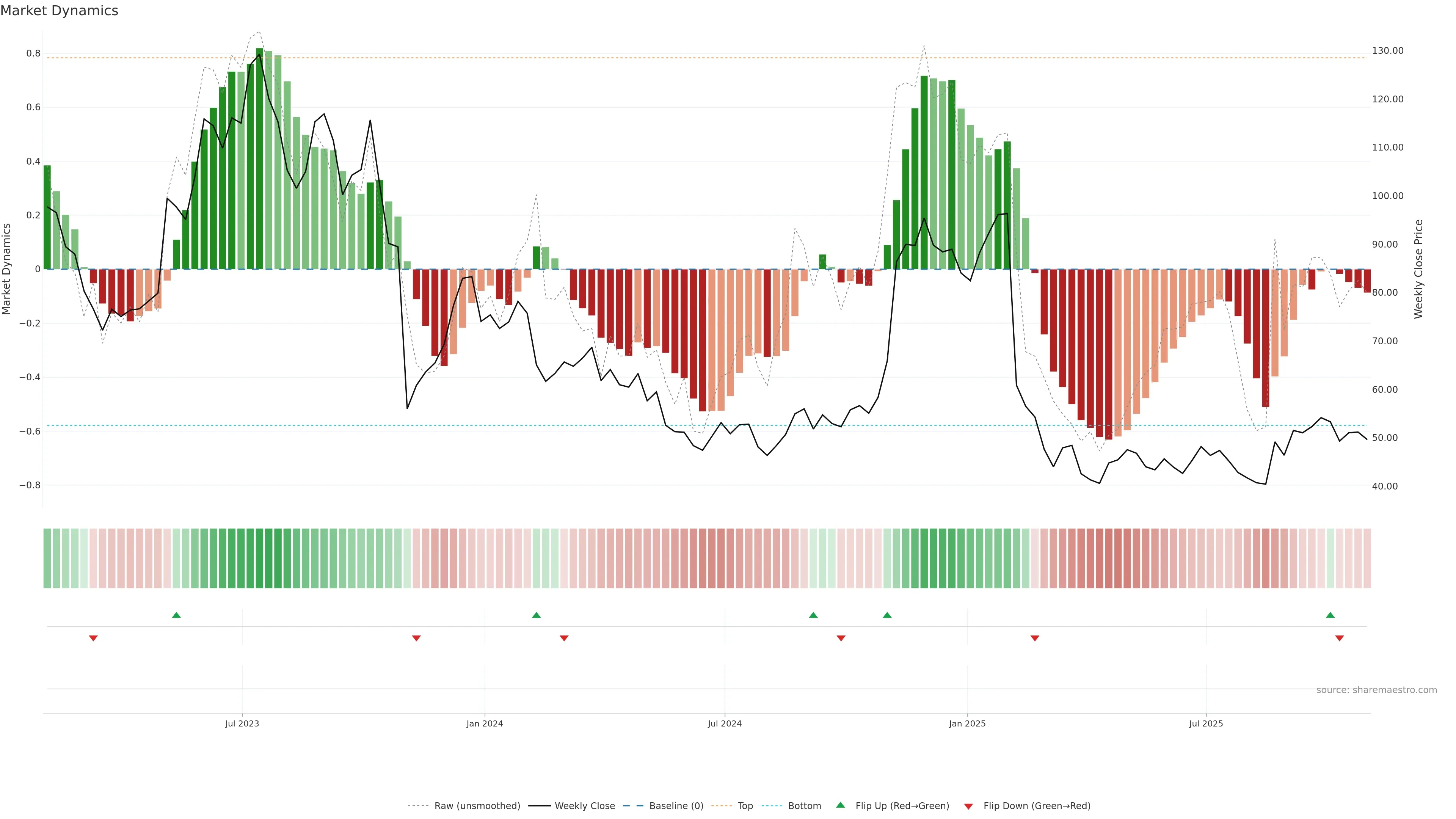Click the final red flip-down marker in late 2025

coord(1339,638)
